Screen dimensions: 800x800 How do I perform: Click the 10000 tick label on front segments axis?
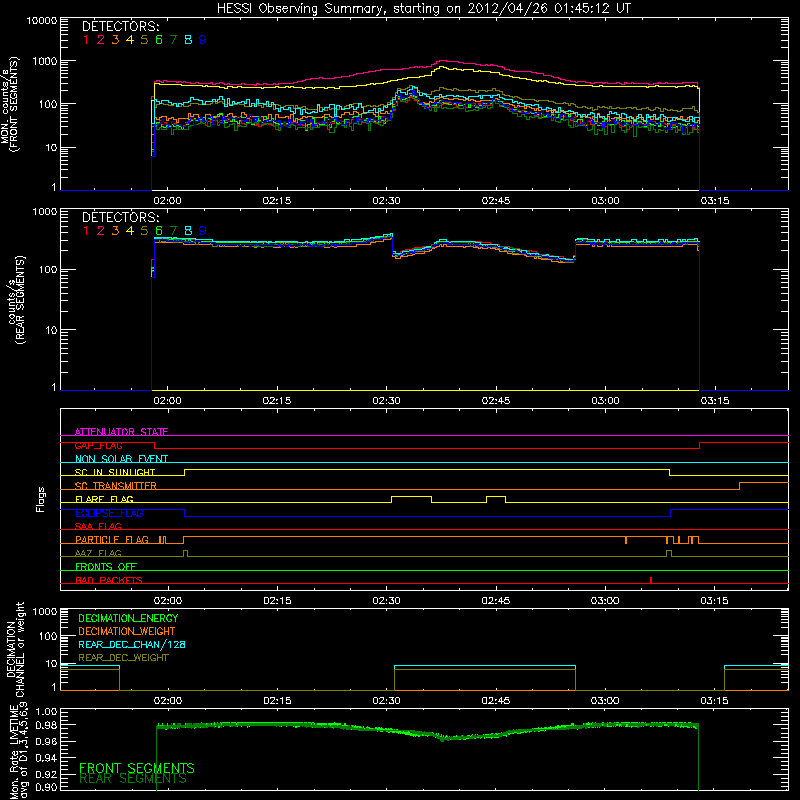point(41,21)
